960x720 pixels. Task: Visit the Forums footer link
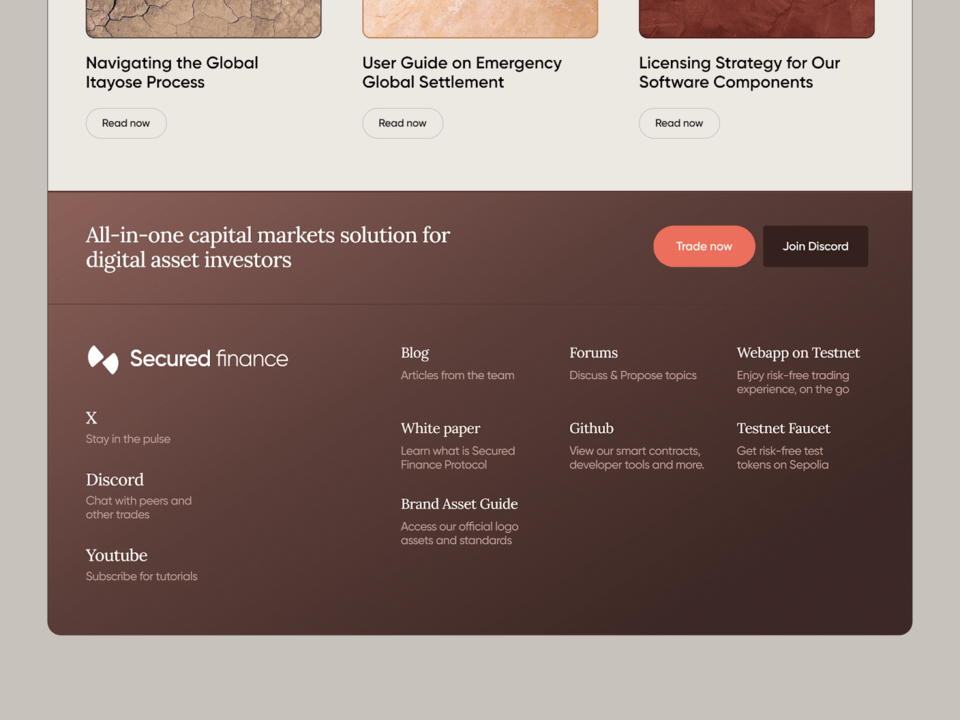tap(593, 353)
